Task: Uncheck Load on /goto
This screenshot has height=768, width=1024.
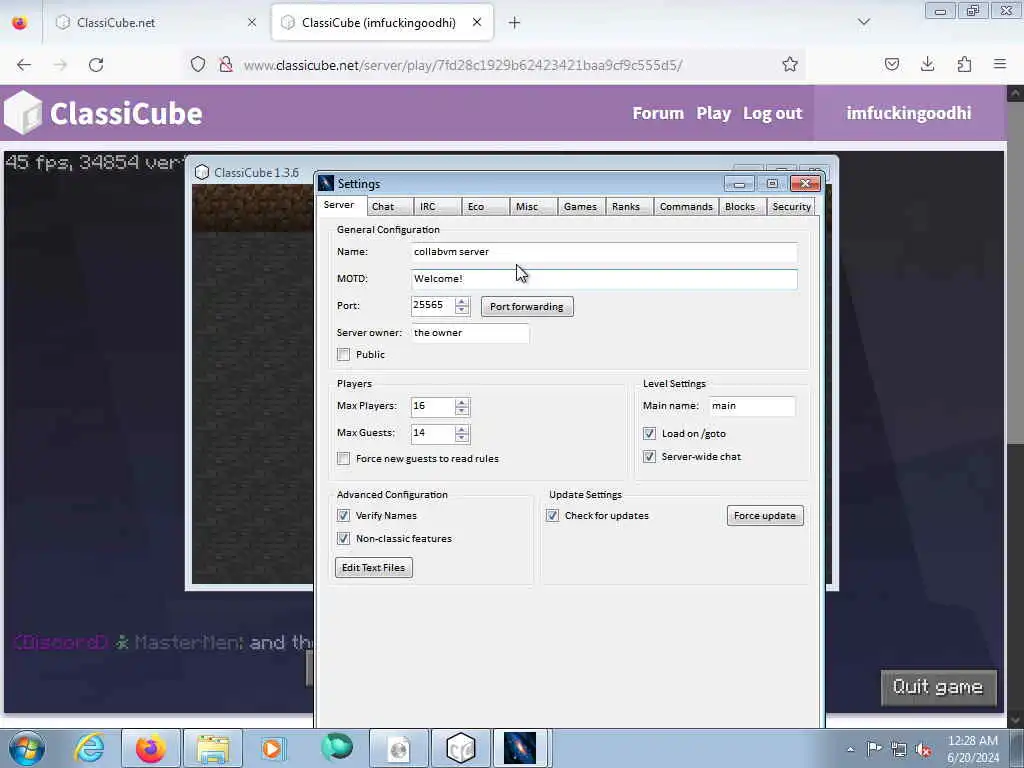Action: point(649,434)
